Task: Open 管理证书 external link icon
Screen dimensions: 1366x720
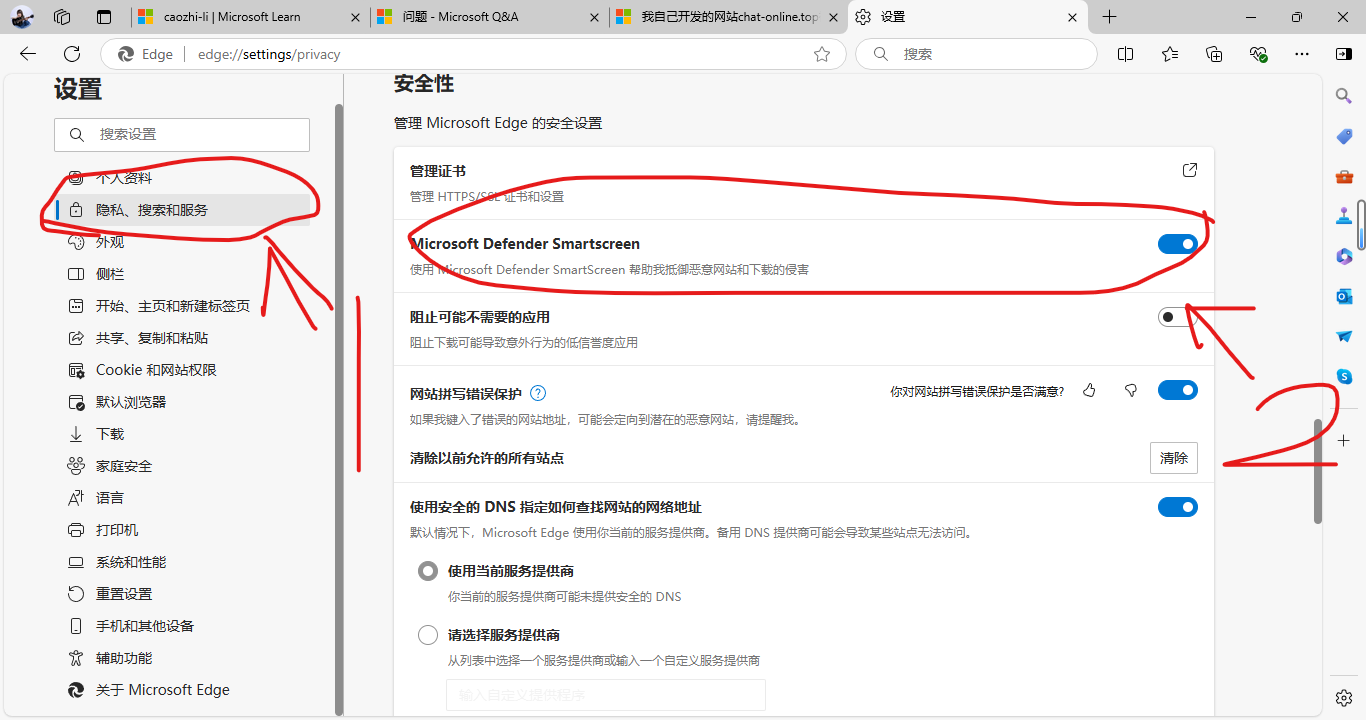Action: pos(1190,170)
